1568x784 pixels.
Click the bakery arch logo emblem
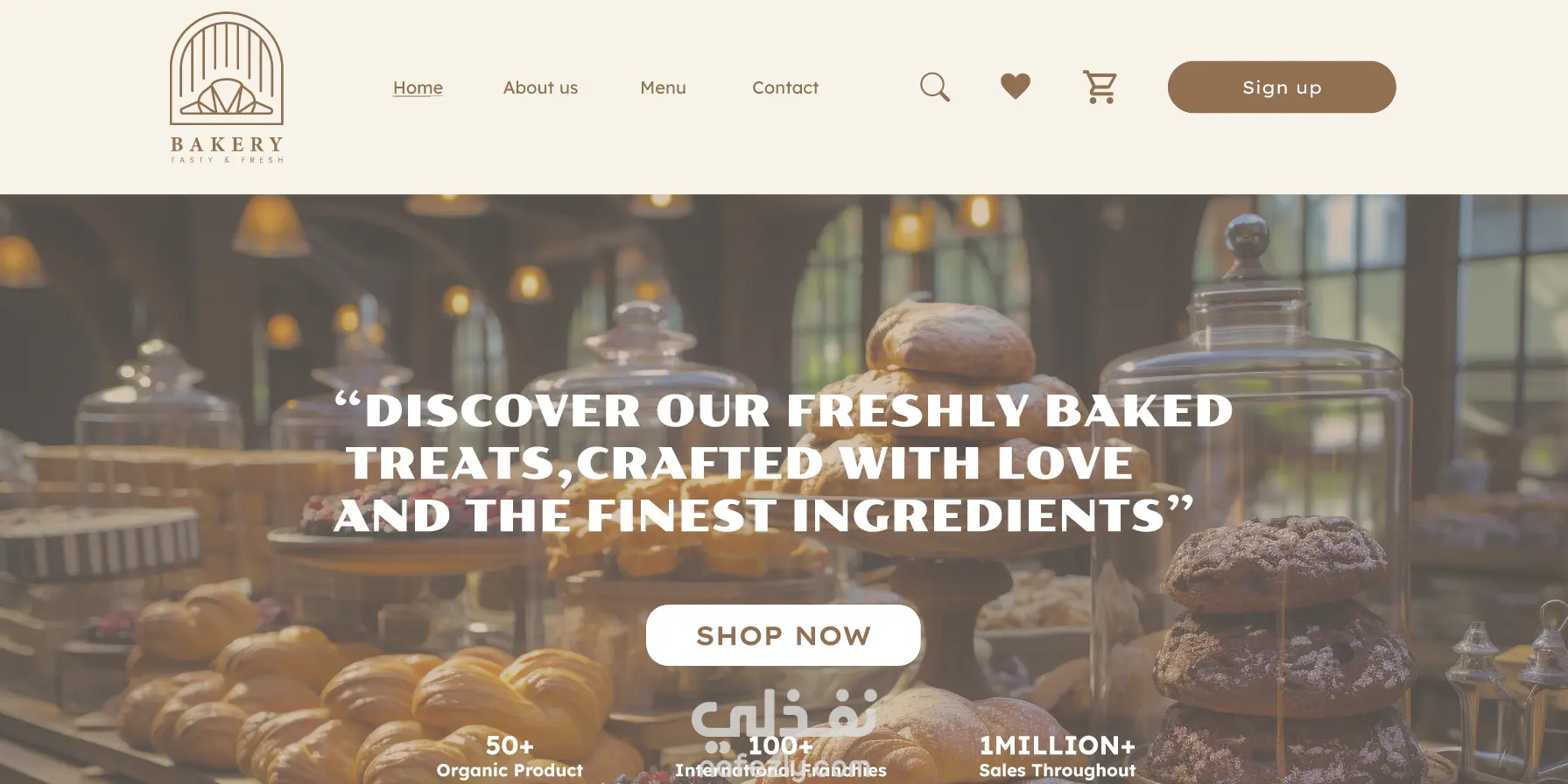(227, 68)
